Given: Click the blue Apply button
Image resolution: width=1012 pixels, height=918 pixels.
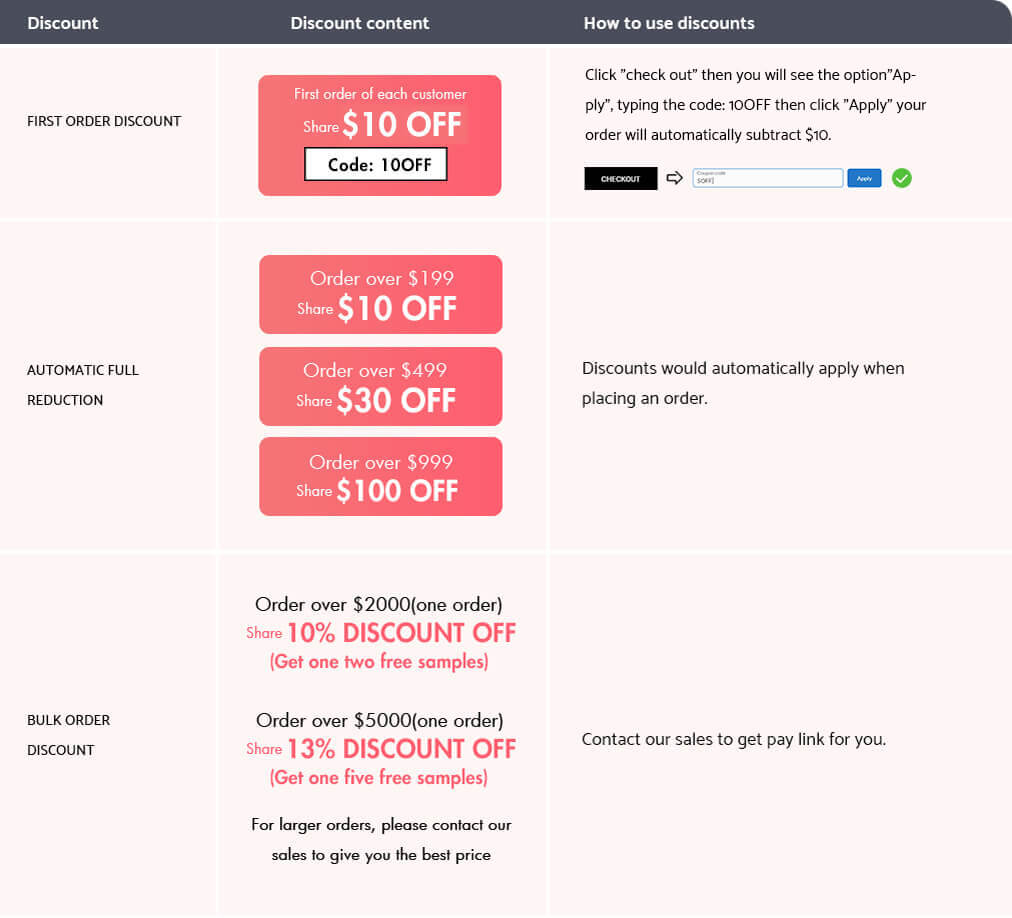Looking at the screenshot, I should click(864, 178).
